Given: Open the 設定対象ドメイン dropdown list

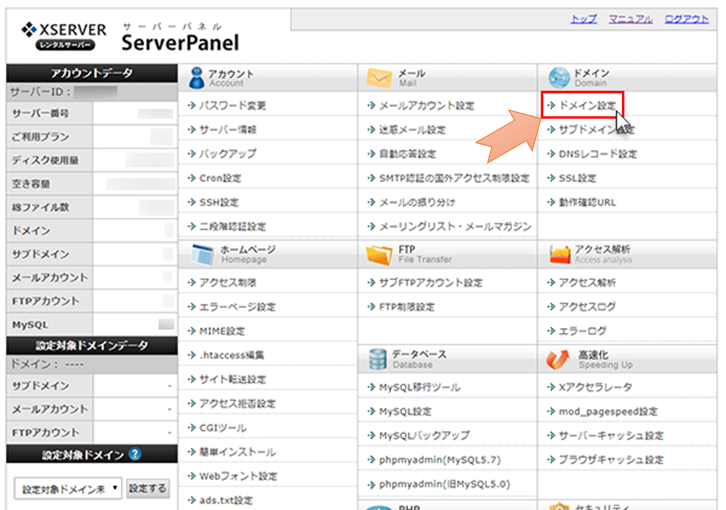Looking at the screenshot, I should 68,489.
